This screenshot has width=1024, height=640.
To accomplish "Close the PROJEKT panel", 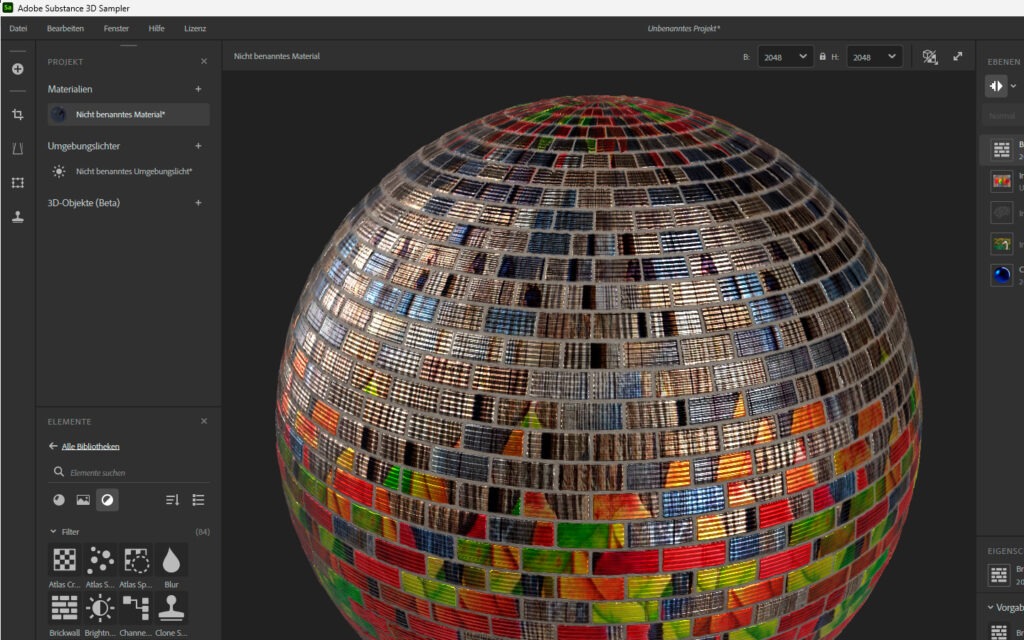I will pyautogui.click(x=204, y=61).
